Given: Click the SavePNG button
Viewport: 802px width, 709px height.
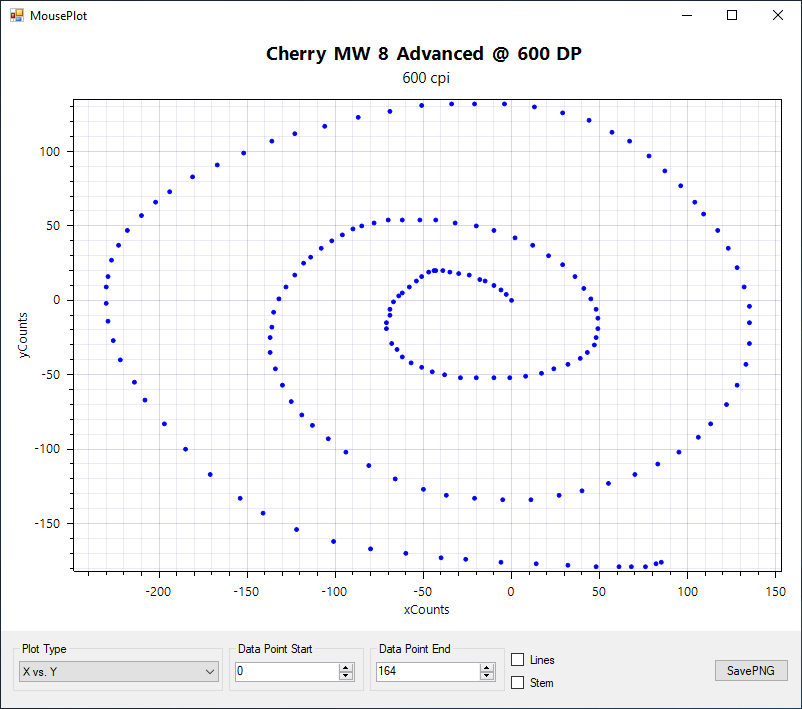Looking at the screenshot, I should pyautogui.click(x=751, y=671).
